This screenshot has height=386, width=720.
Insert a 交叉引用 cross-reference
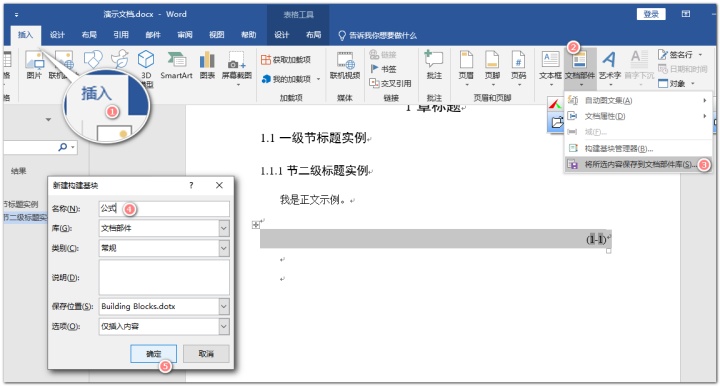391,83
